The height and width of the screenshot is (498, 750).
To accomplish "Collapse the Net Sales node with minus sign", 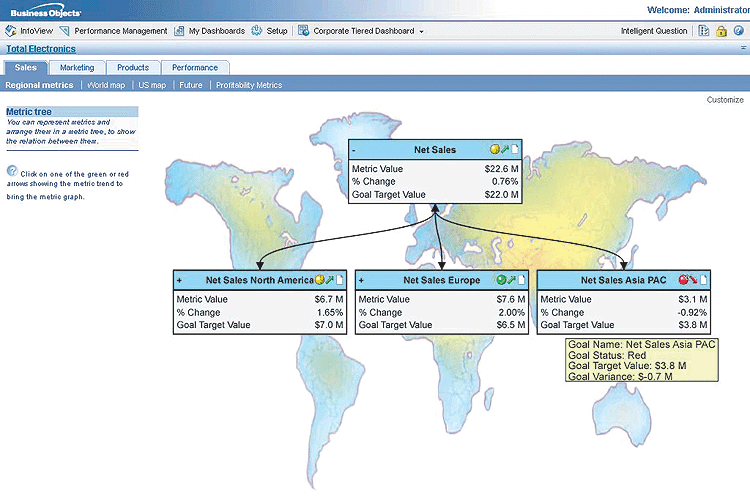I will (353, 150).
